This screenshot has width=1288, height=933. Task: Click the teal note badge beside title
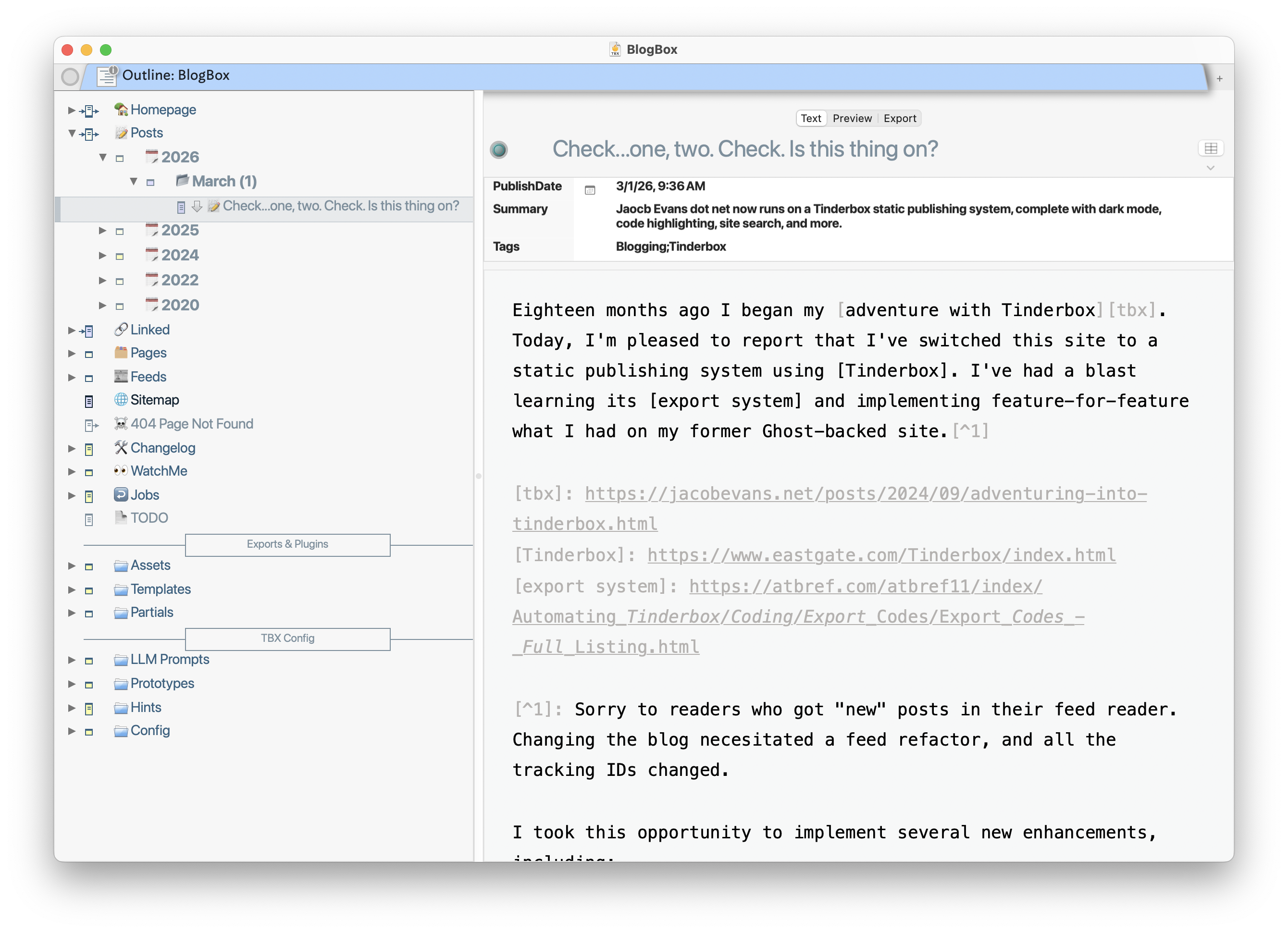(498, 150)
